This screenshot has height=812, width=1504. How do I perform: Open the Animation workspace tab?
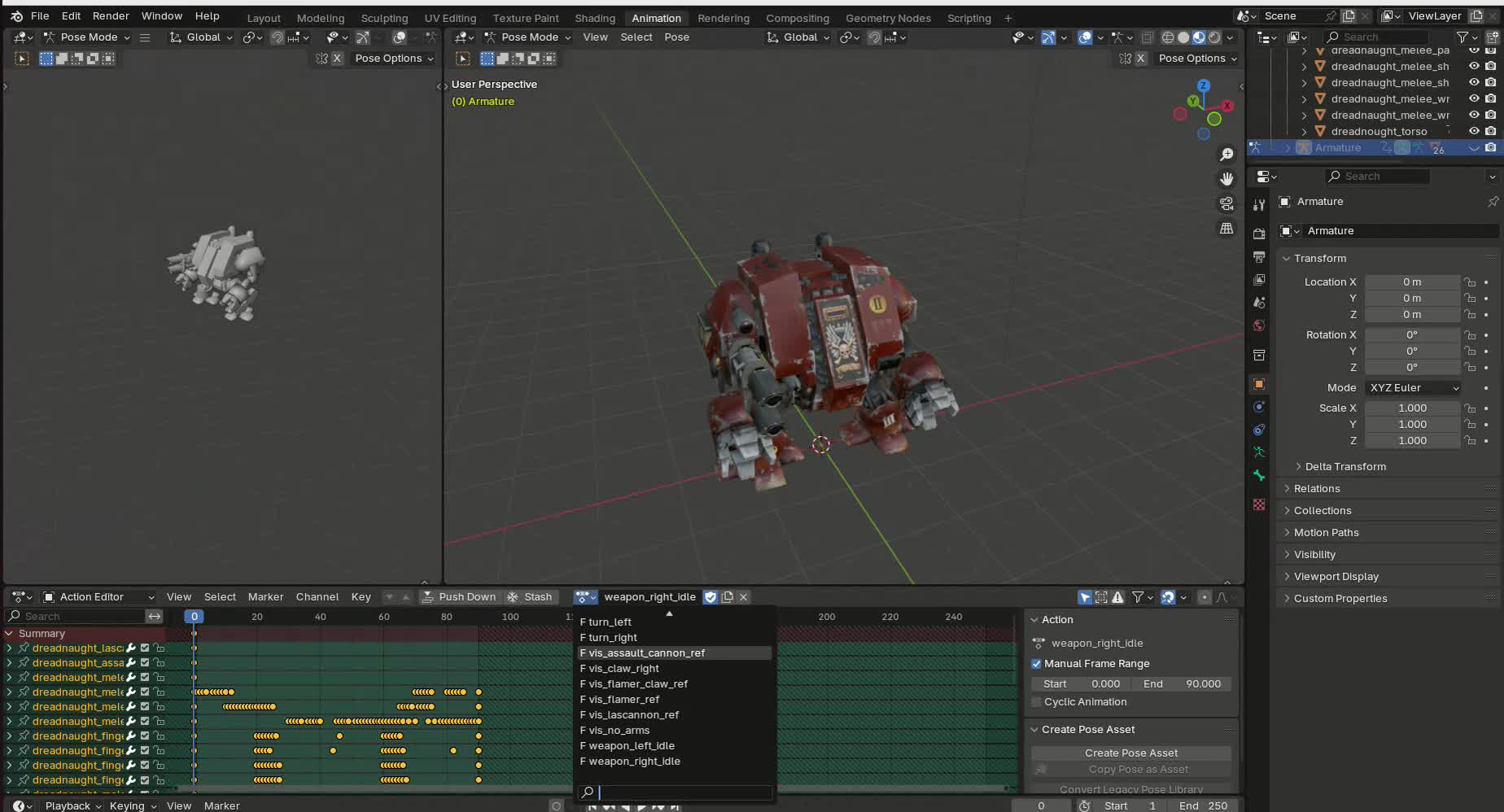click(656, 17)
